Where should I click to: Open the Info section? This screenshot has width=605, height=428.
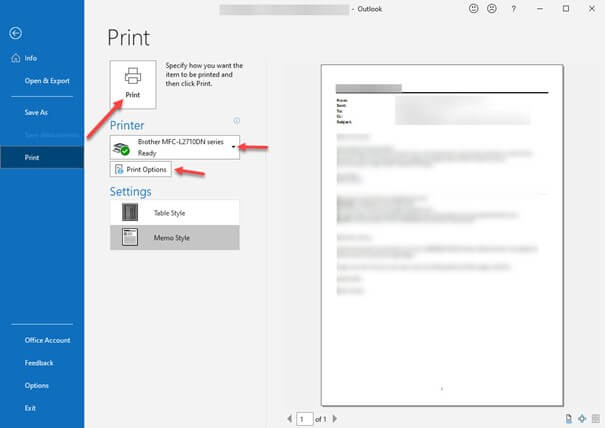31,58
